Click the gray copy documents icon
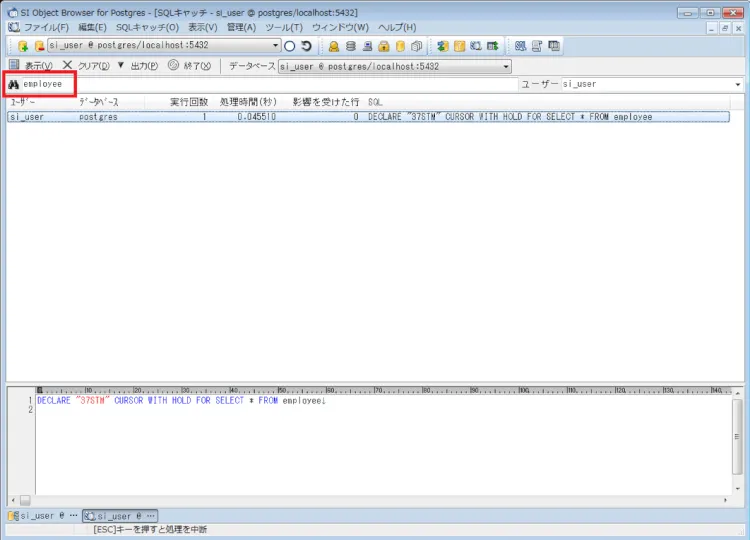Image resolution: width=750 pixels, height=540 pixels. [417, 46]
